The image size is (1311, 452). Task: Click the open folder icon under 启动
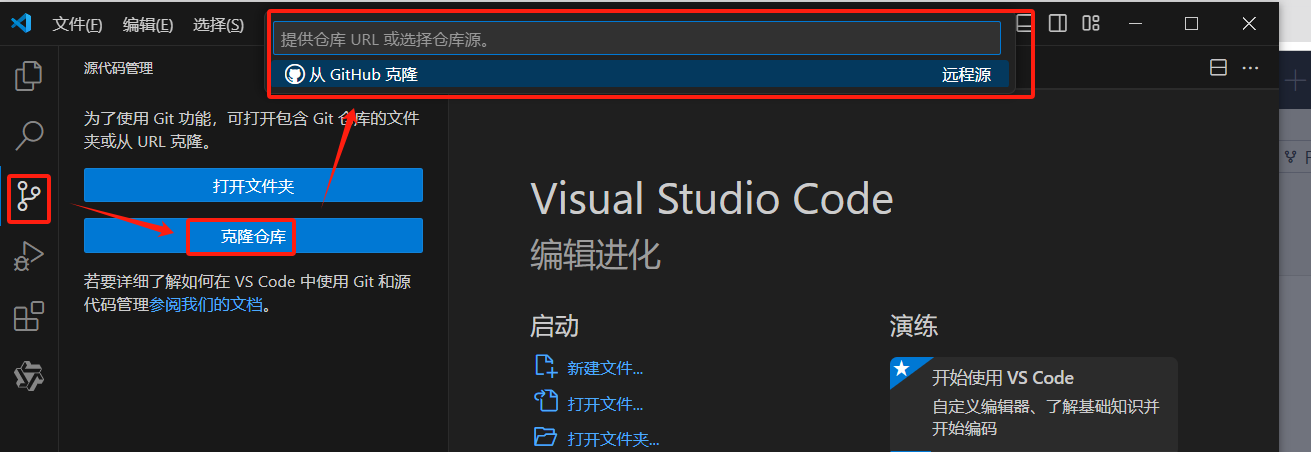coord(545,437)
